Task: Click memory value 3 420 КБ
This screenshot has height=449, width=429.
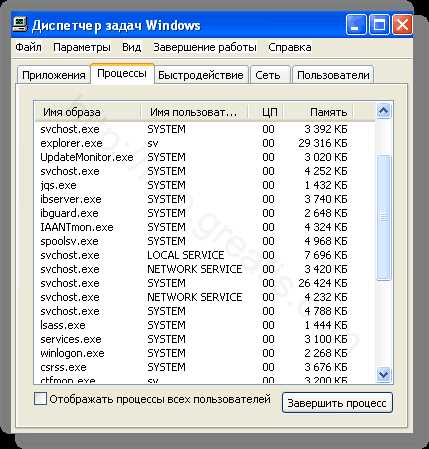Action: [326, 269]
